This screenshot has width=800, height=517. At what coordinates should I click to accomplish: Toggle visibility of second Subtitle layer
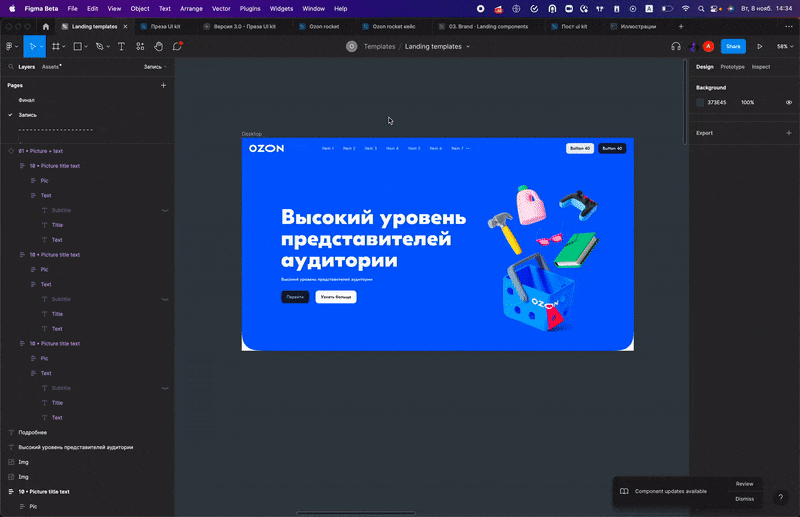[x=165, y=299]
